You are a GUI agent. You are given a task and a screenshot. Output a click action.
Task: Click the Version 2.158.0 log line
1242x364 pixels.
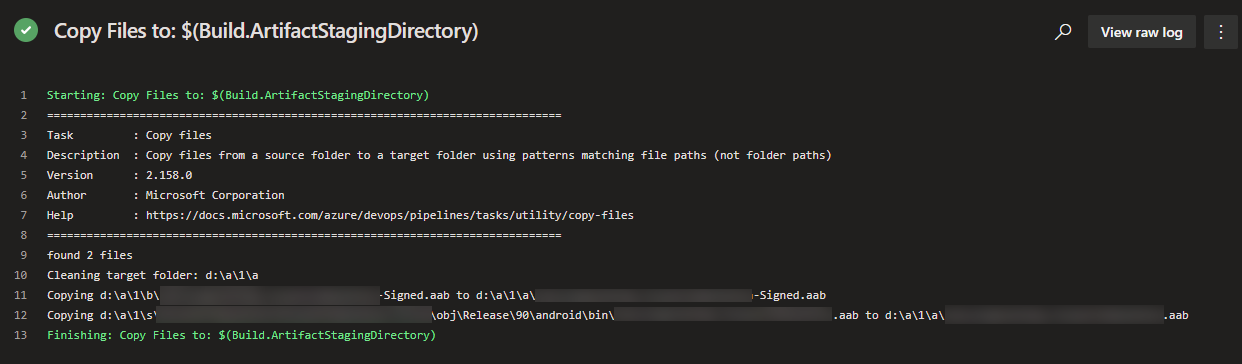[x=119, y=175]
